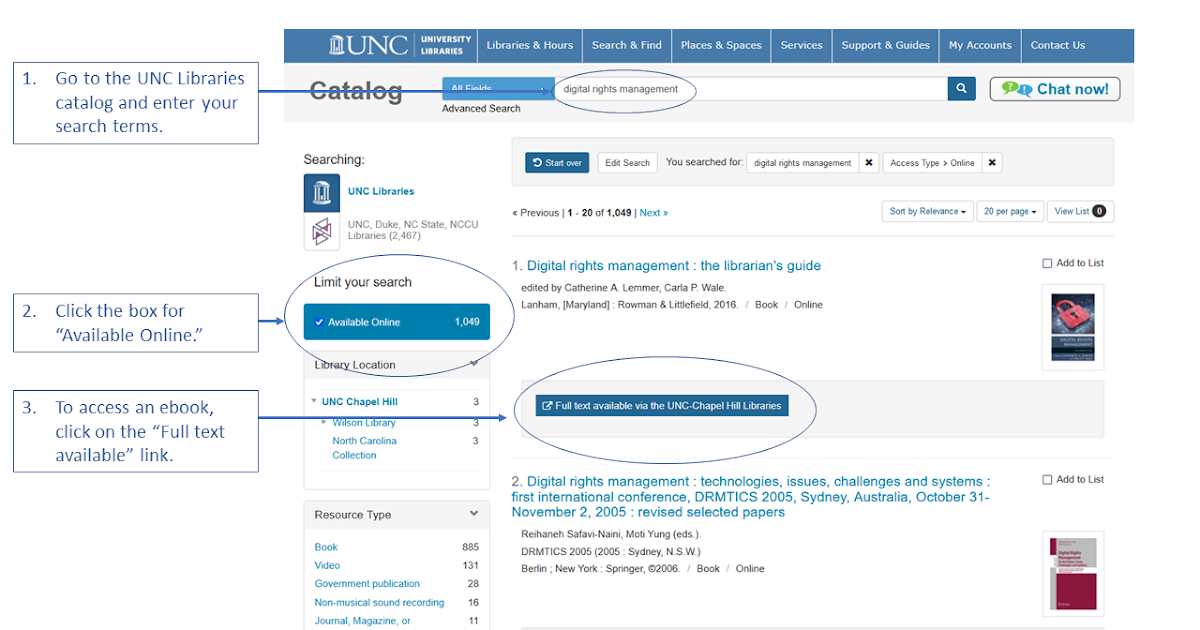Click the UNC Libraries scope link
The image size is (1200, 630).
pos(381,191)
